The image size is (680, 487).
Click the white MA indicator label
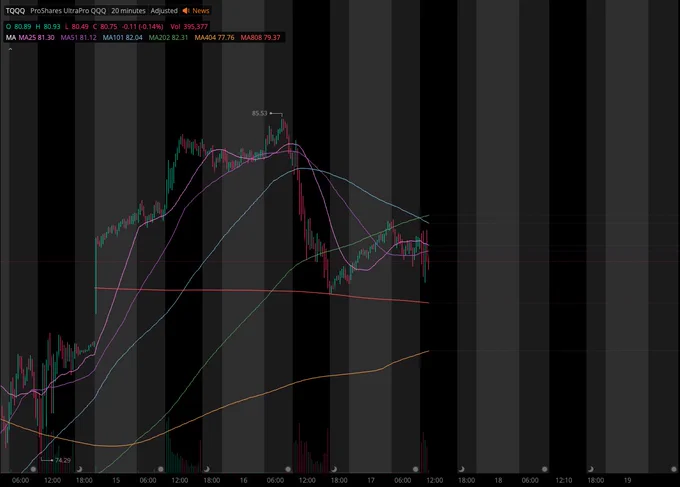(11, 38)
